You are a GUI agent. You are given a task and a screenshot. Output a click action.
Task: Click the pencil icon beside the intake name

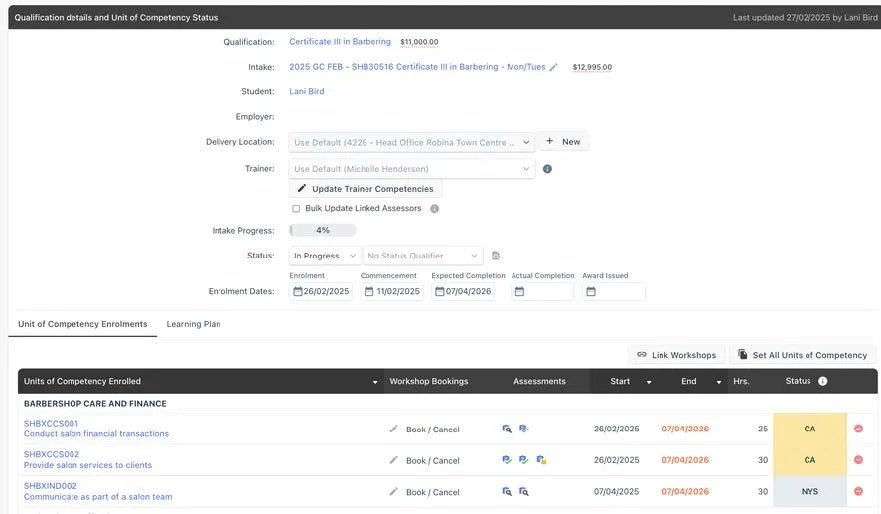(x=553, y=67)
